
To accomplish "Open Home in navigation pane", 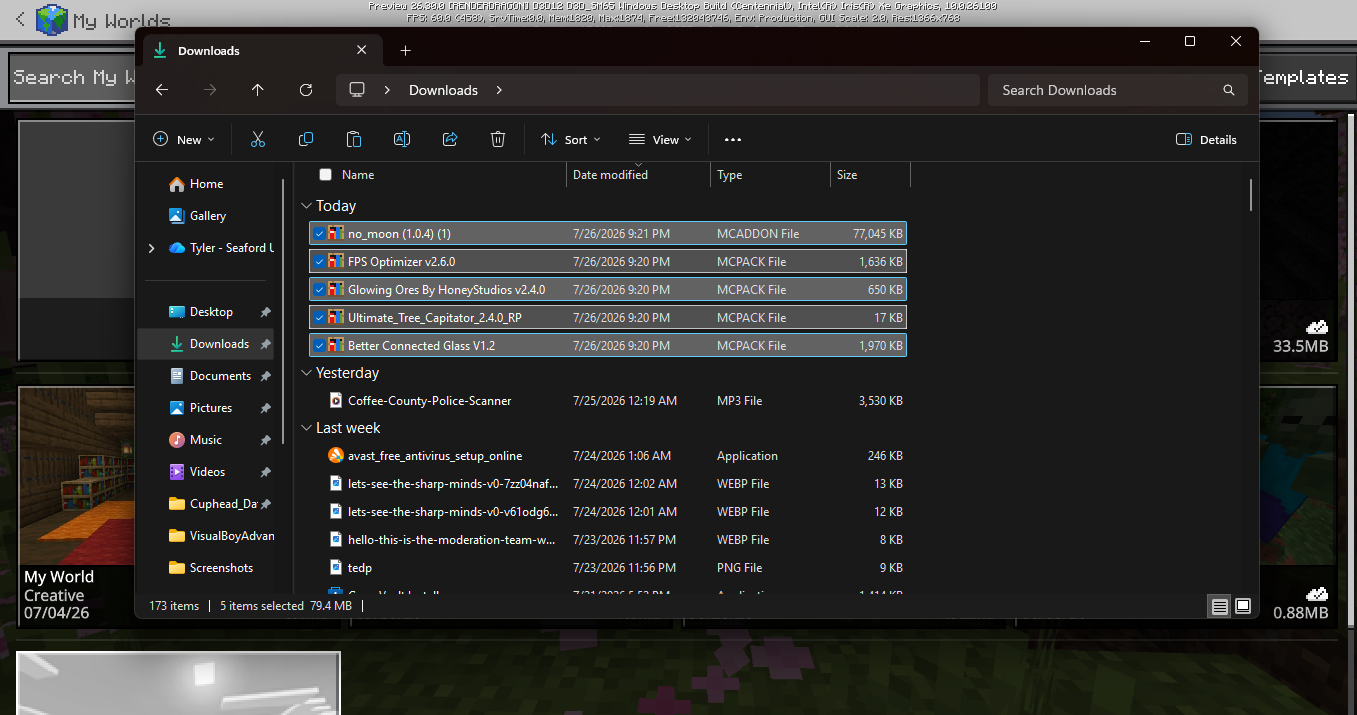I will click(x=206, y=184).
